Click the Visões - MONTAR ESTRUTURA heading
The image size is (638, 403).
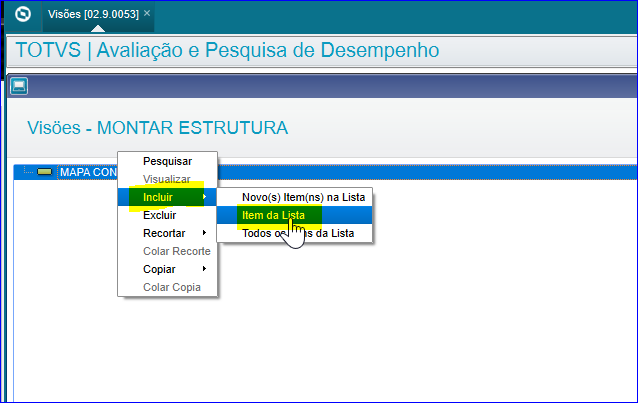tap(157, 128)
